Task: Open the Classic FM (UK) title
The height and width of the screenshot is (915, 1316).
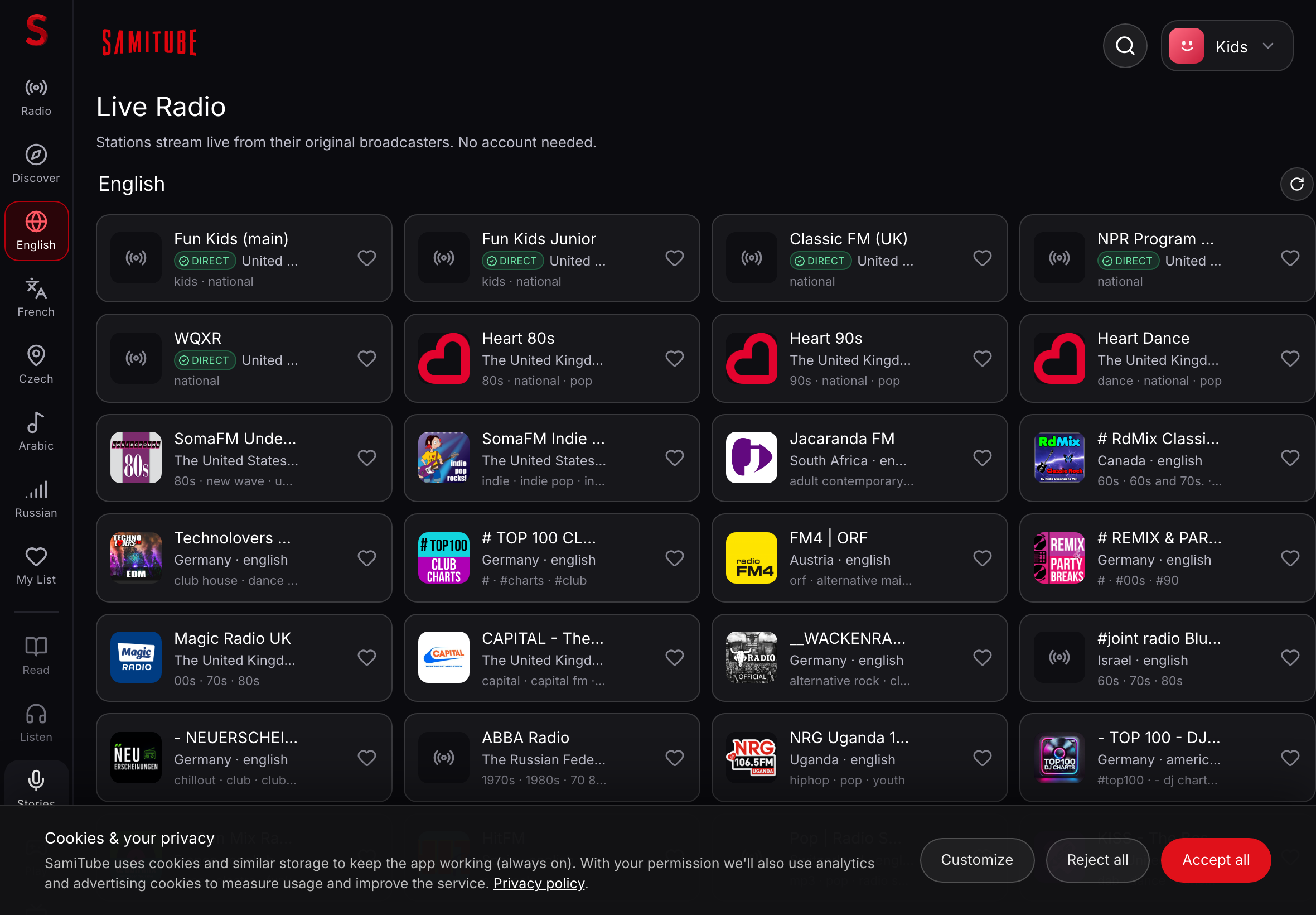Action: [849, 239]
